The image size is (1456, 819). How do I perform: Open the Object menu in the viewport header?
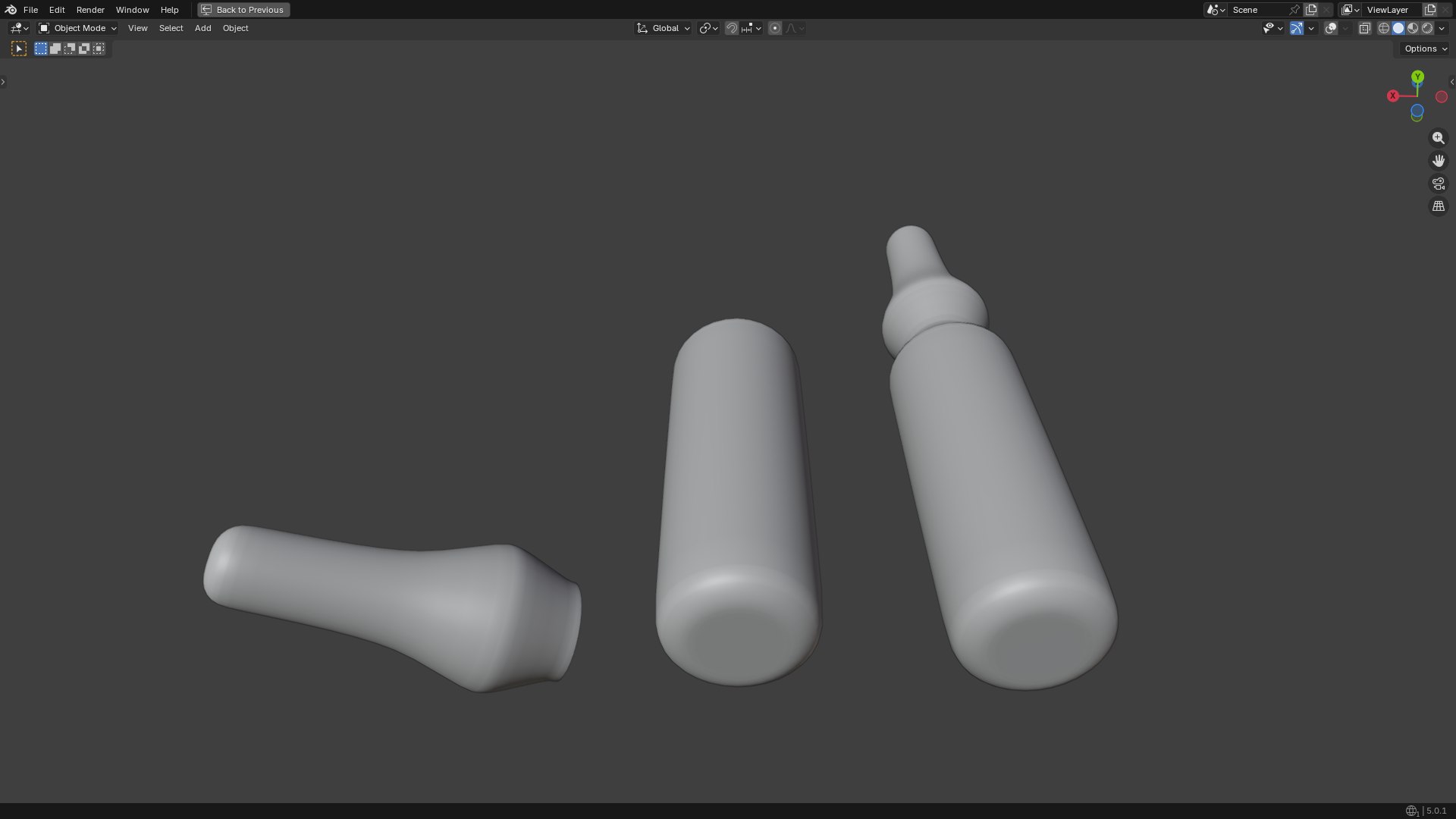tap(235, 28)
